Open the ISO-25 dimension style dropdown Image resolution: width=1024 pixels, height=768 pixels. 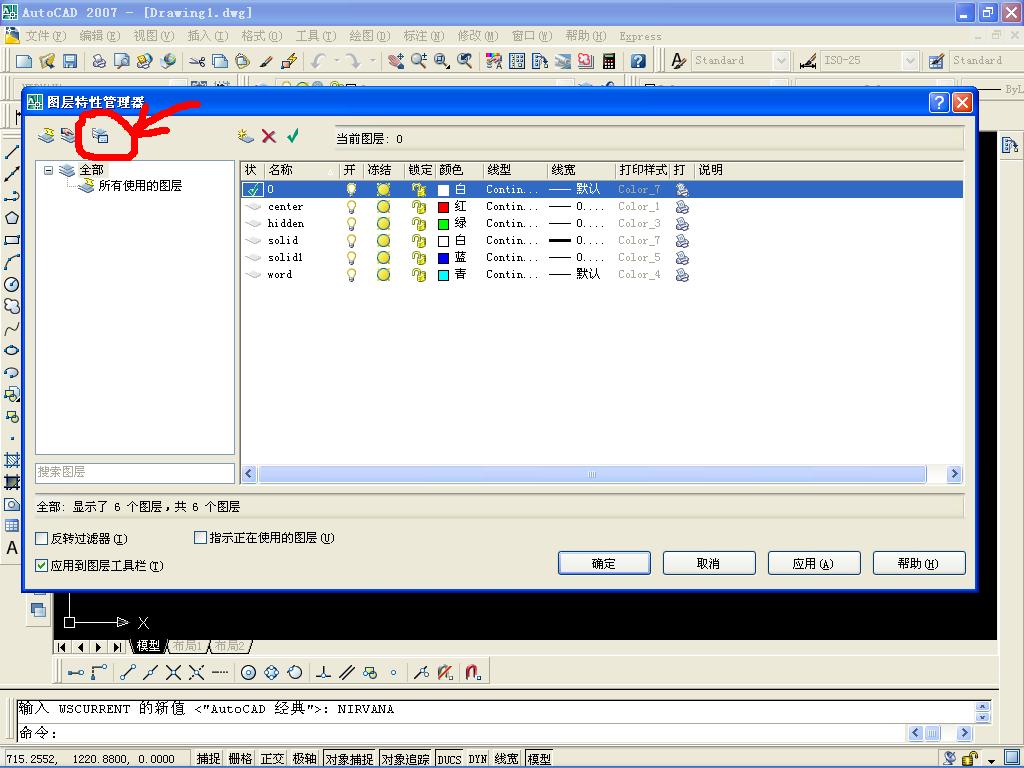point(910,61)
